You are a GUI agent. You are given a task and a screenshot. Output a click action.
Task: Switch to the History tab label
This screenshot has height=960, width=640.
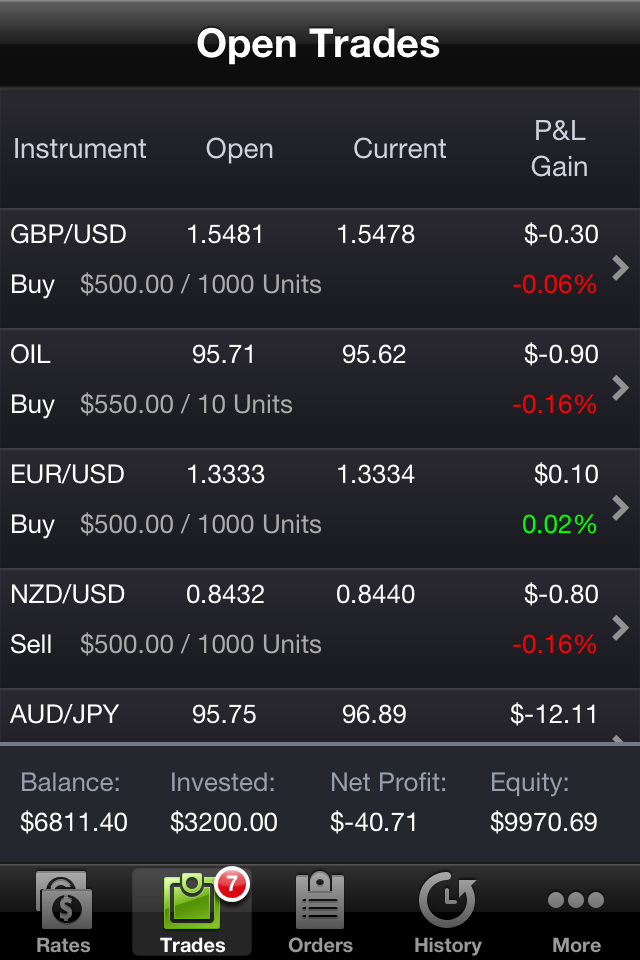click(x=447, y=945)
